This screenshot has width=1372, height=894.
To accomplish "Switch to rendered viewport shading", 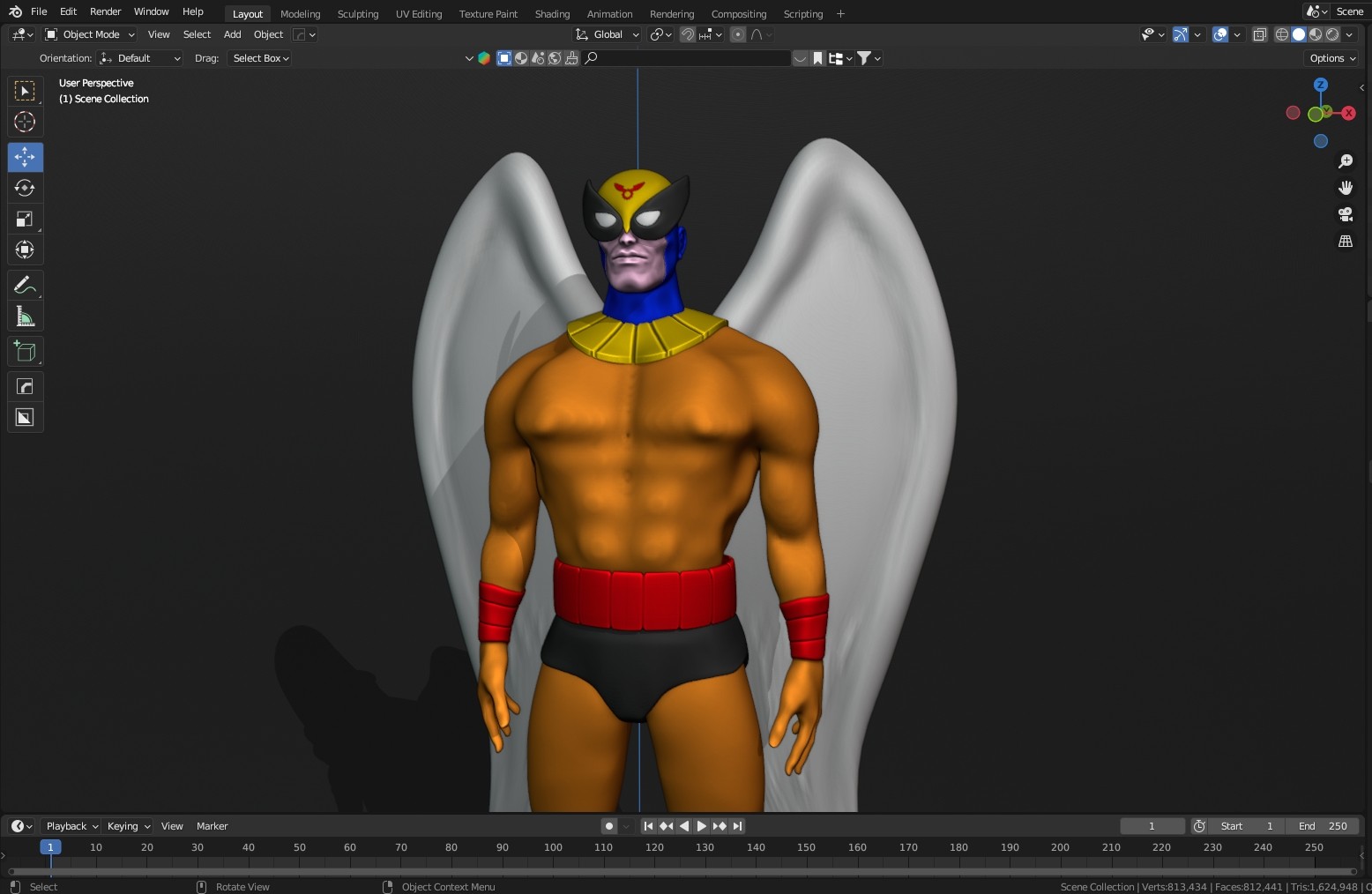I will click(1332, 34).
